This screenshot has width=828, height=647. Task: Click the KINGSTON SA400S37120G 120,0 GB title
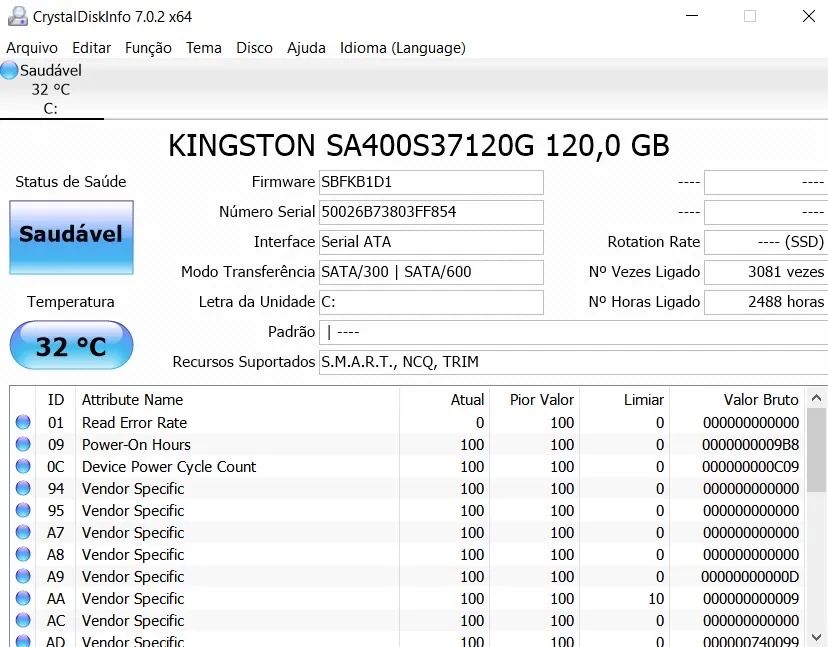[419, 145]
